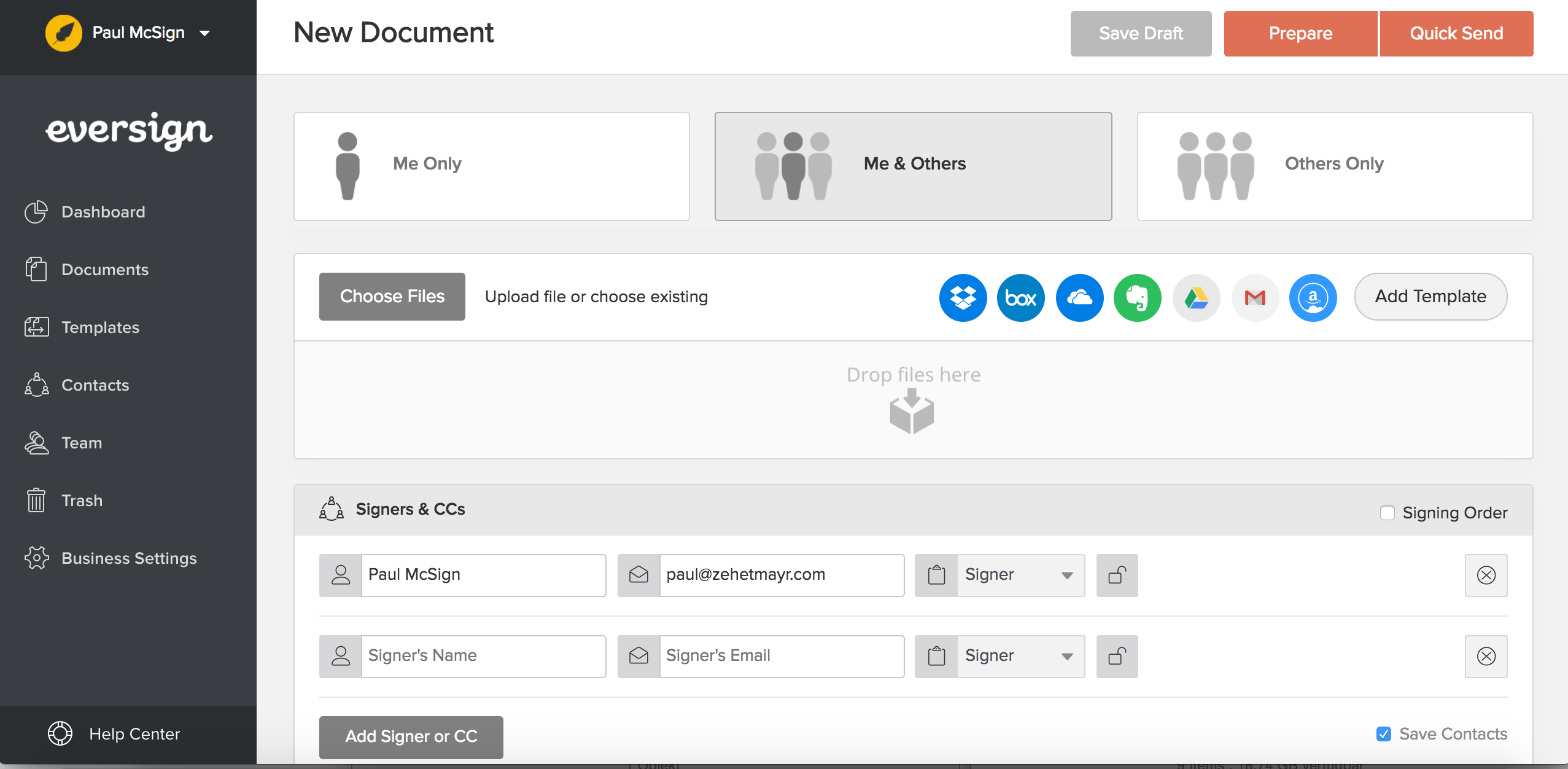
Task: Import file from Box icon
Action: pos(1020,297)
